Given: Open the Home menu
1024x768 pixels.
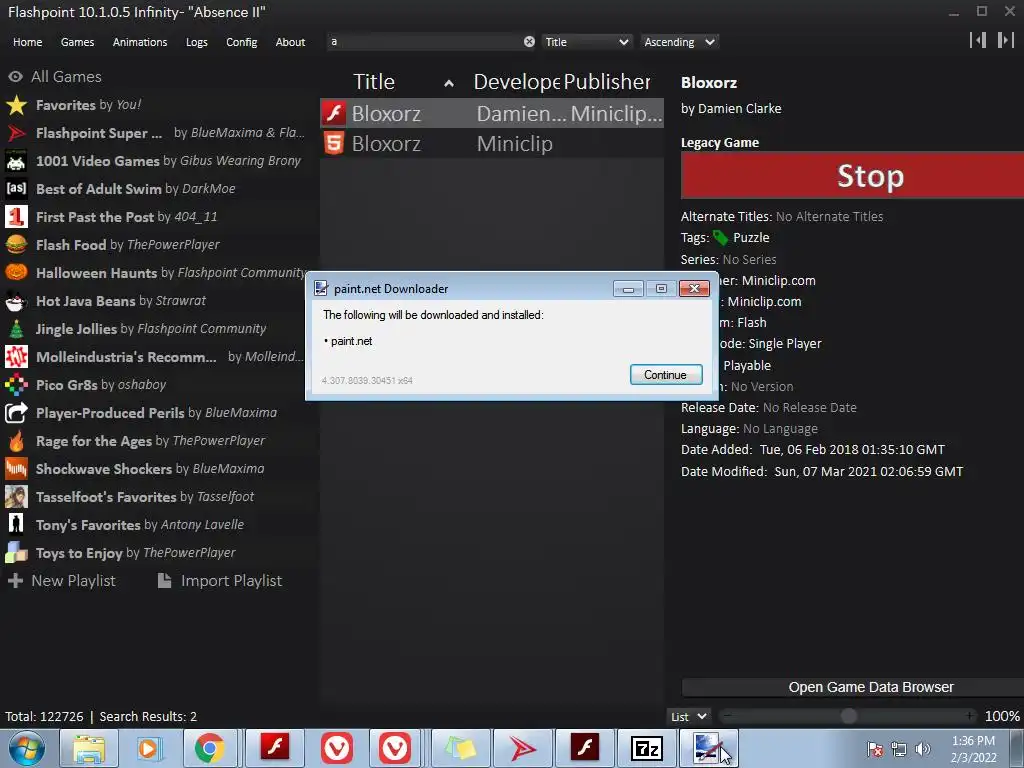Looking at the screenshot, I should [27, 42].
